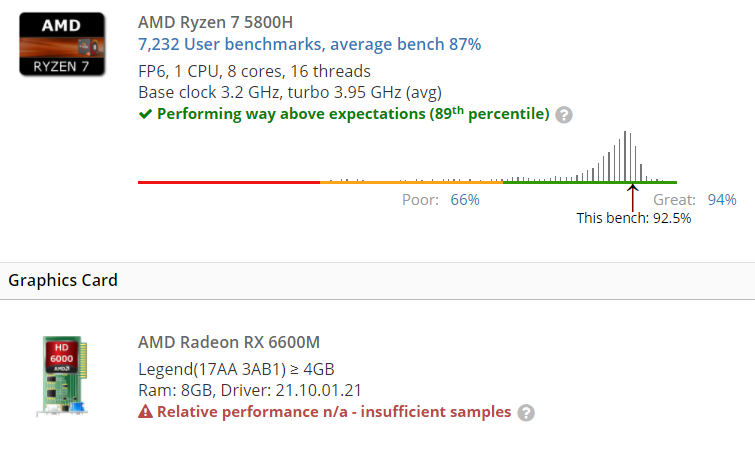Click the AMD Radeon RX 6600M title
755x454 pixels.
tap(229, 341)
